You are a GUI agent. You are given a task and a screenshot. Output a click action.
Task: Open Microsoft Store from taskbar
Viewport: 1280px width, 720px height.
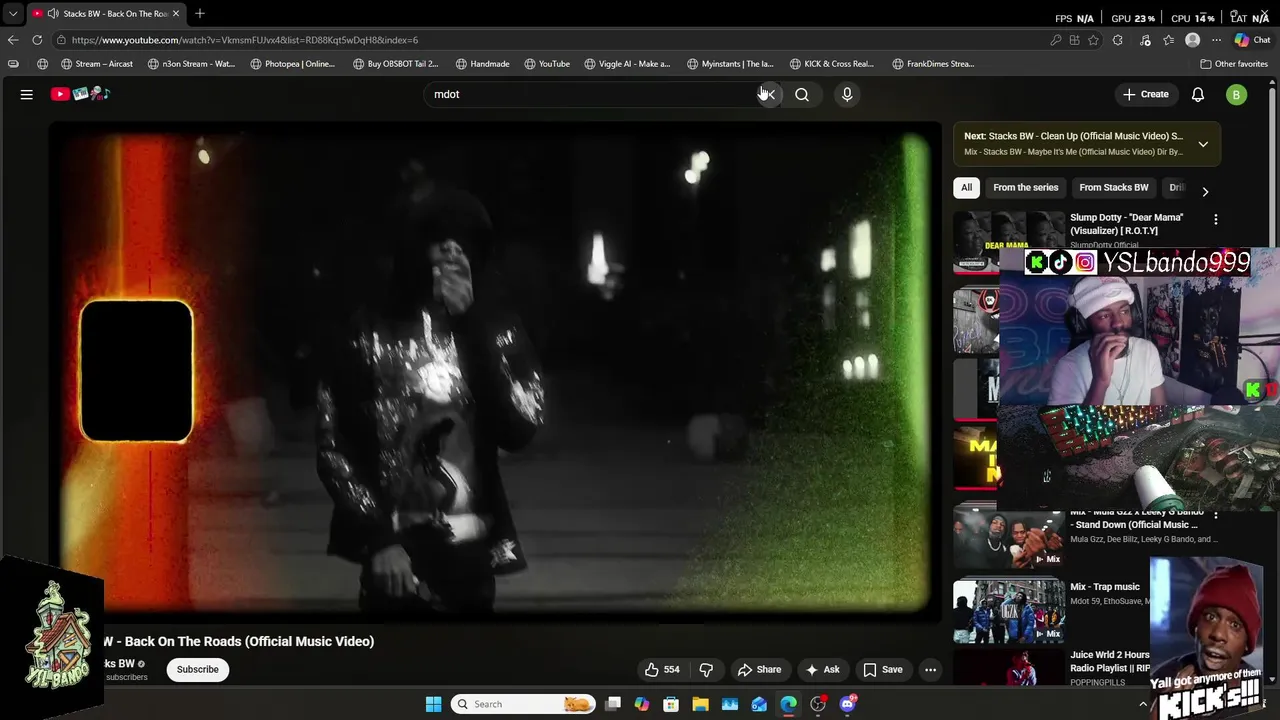click(x=671, y=704)
